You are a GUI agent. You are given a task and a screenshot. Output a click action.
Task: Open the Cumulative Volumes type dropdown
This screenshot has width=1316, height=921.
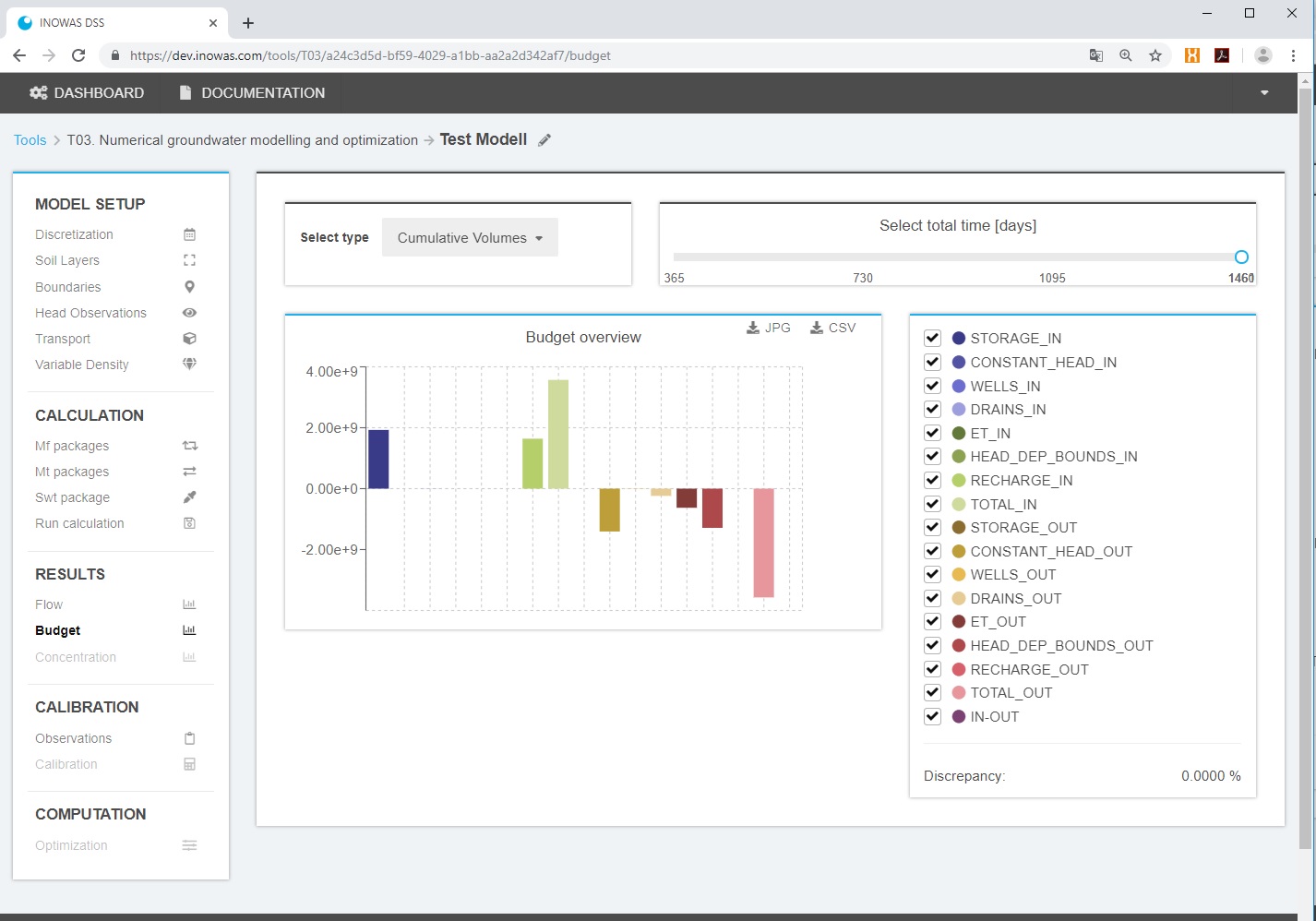pos(470,238)
